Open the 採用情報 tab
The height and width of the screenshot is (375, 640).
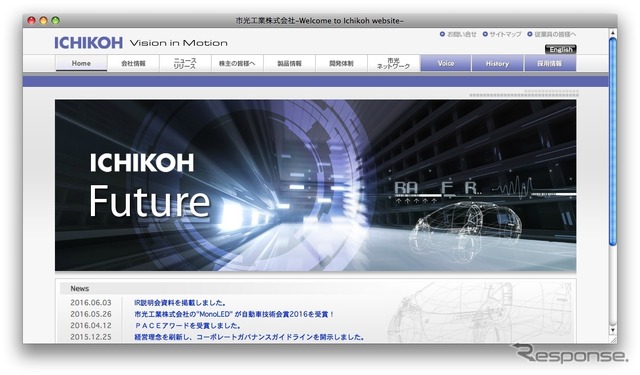click(550, 63)
